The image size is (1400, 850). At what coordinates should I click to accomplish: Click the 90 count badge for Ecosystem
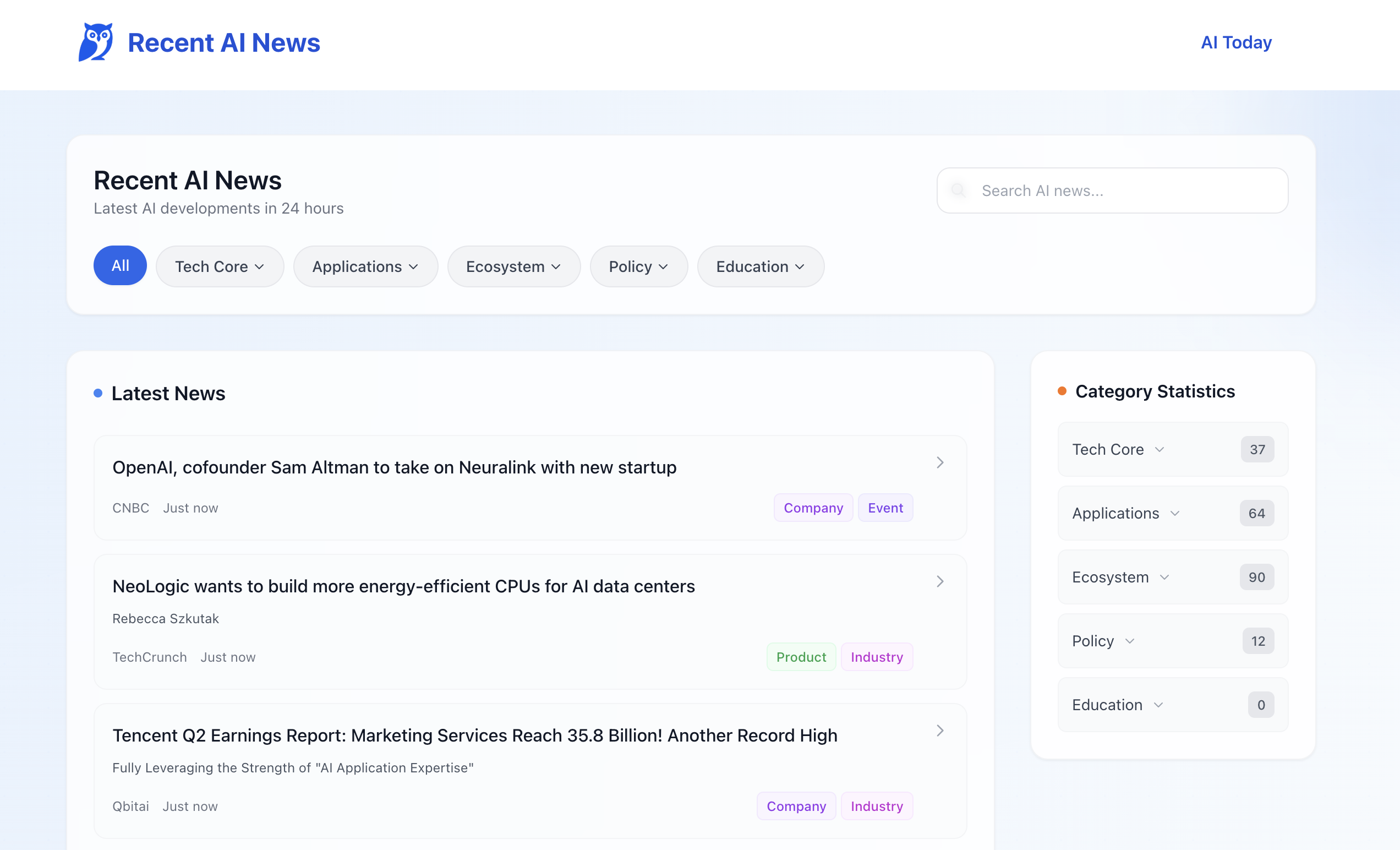pos(1257,577)
